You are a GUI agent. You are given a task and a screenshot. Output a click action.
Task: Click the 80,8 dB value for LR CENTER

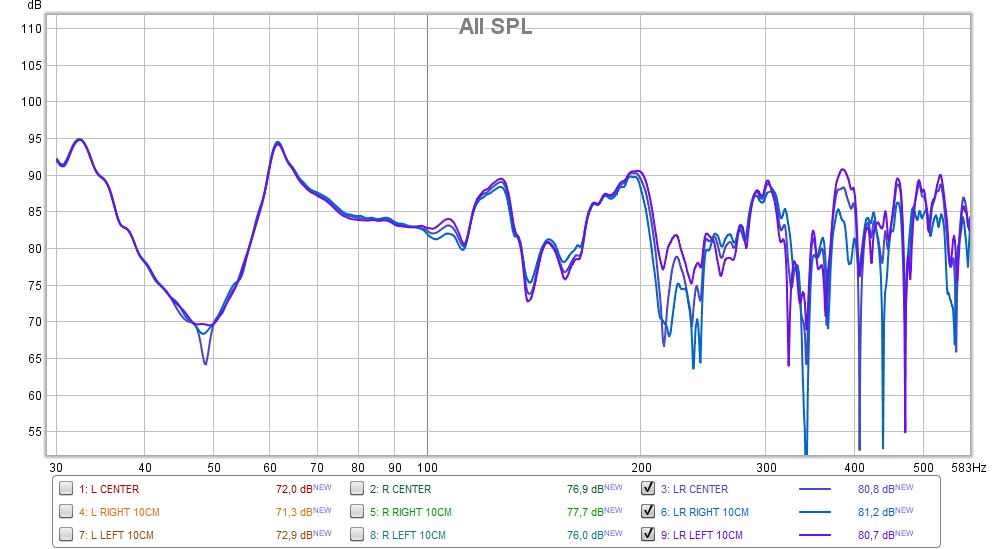876,490
